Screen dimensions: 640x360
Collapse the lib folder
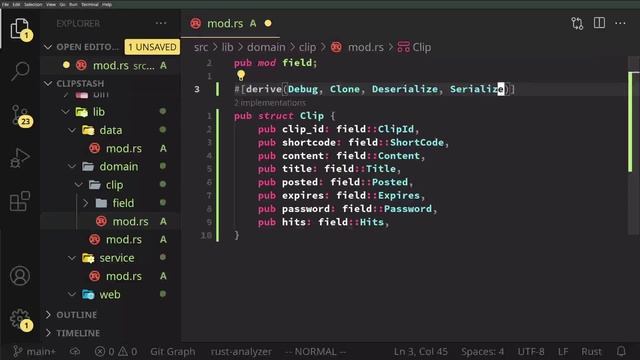65,111
